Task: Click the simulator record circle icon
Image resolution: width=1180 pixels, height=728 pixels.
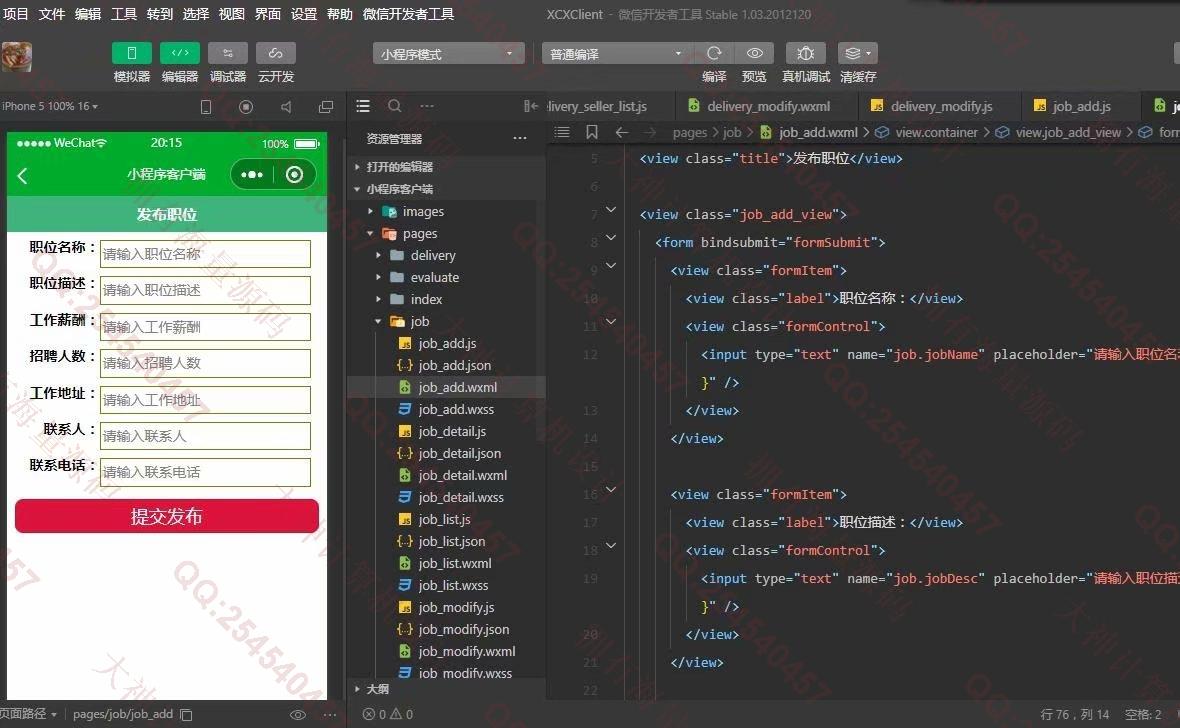Action: tap(245, 107)
